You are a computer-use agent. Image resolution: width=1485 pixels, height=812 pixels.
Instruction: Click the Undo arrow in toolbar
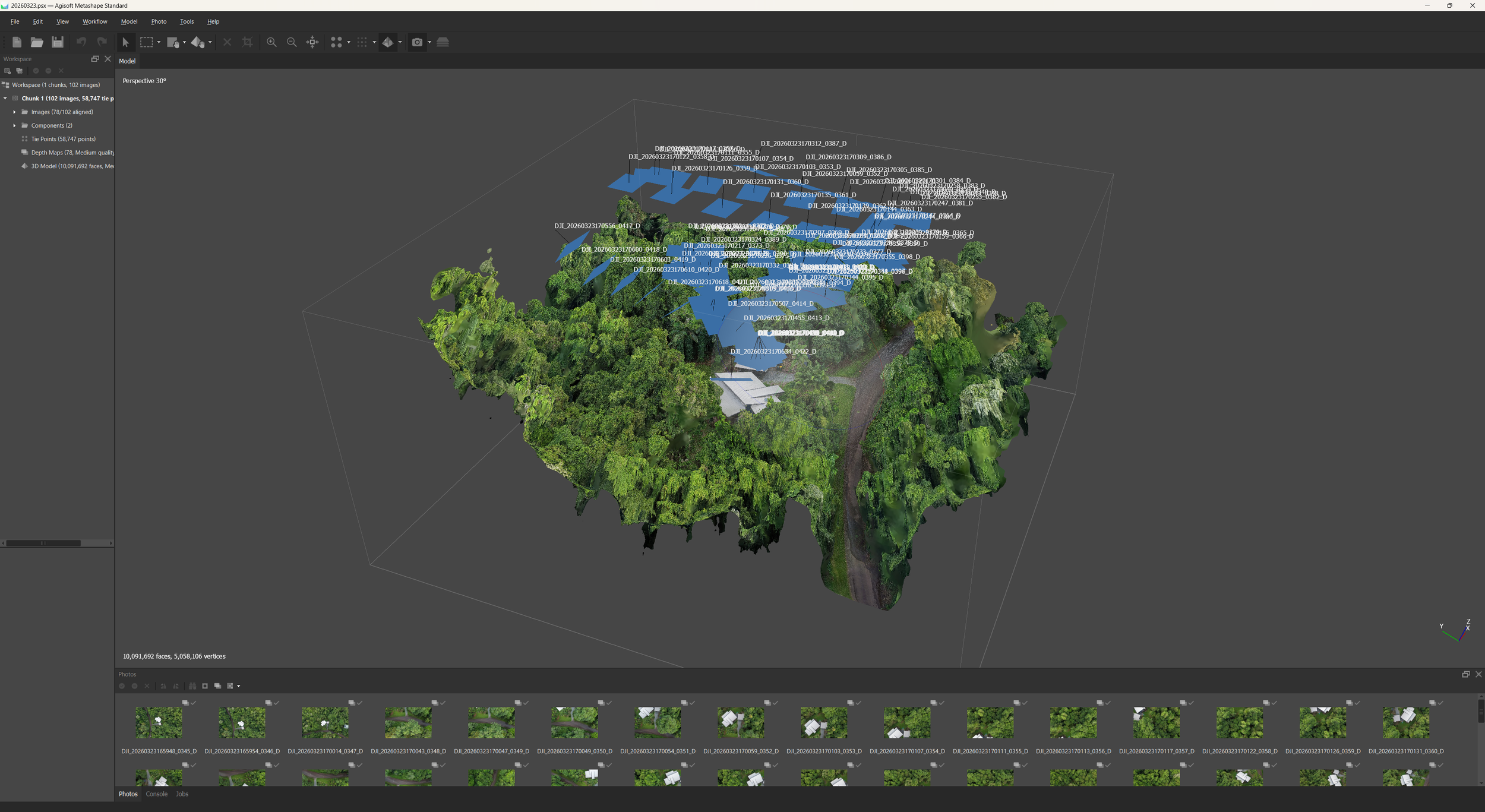[81, 42]
